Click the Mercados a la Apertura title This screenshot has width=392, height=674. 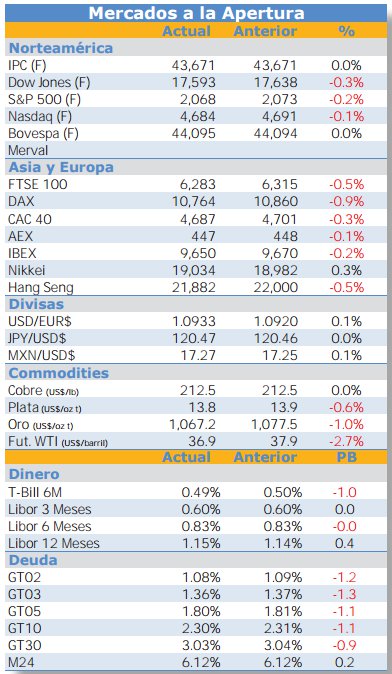click(196, 13)
